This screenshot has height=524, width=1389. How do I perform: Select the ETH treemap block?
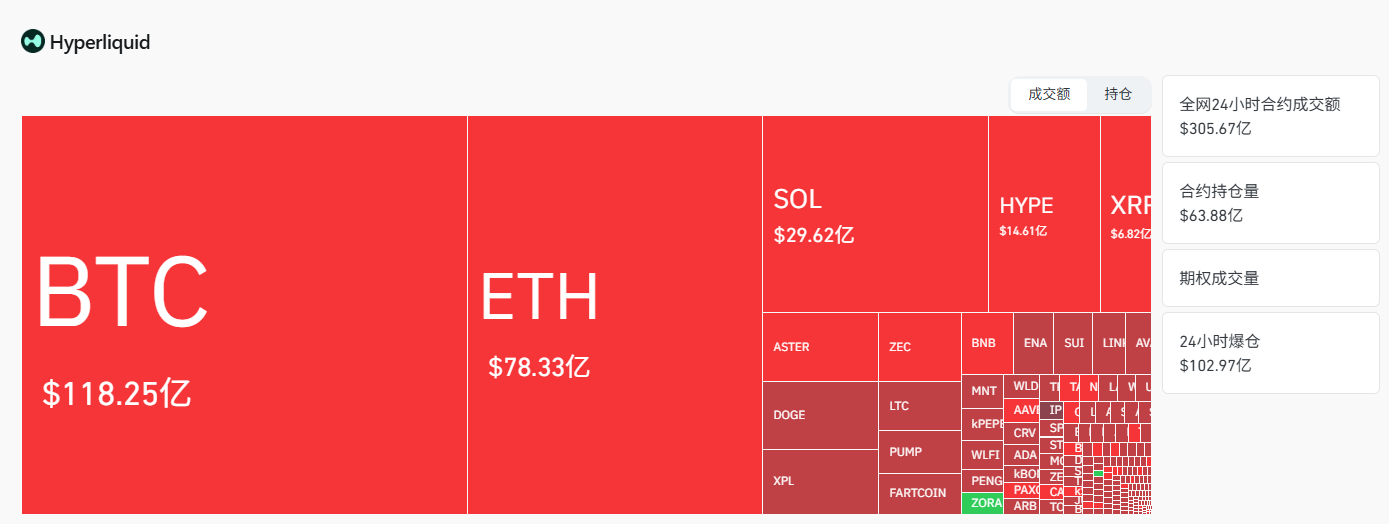pos(614,315)
